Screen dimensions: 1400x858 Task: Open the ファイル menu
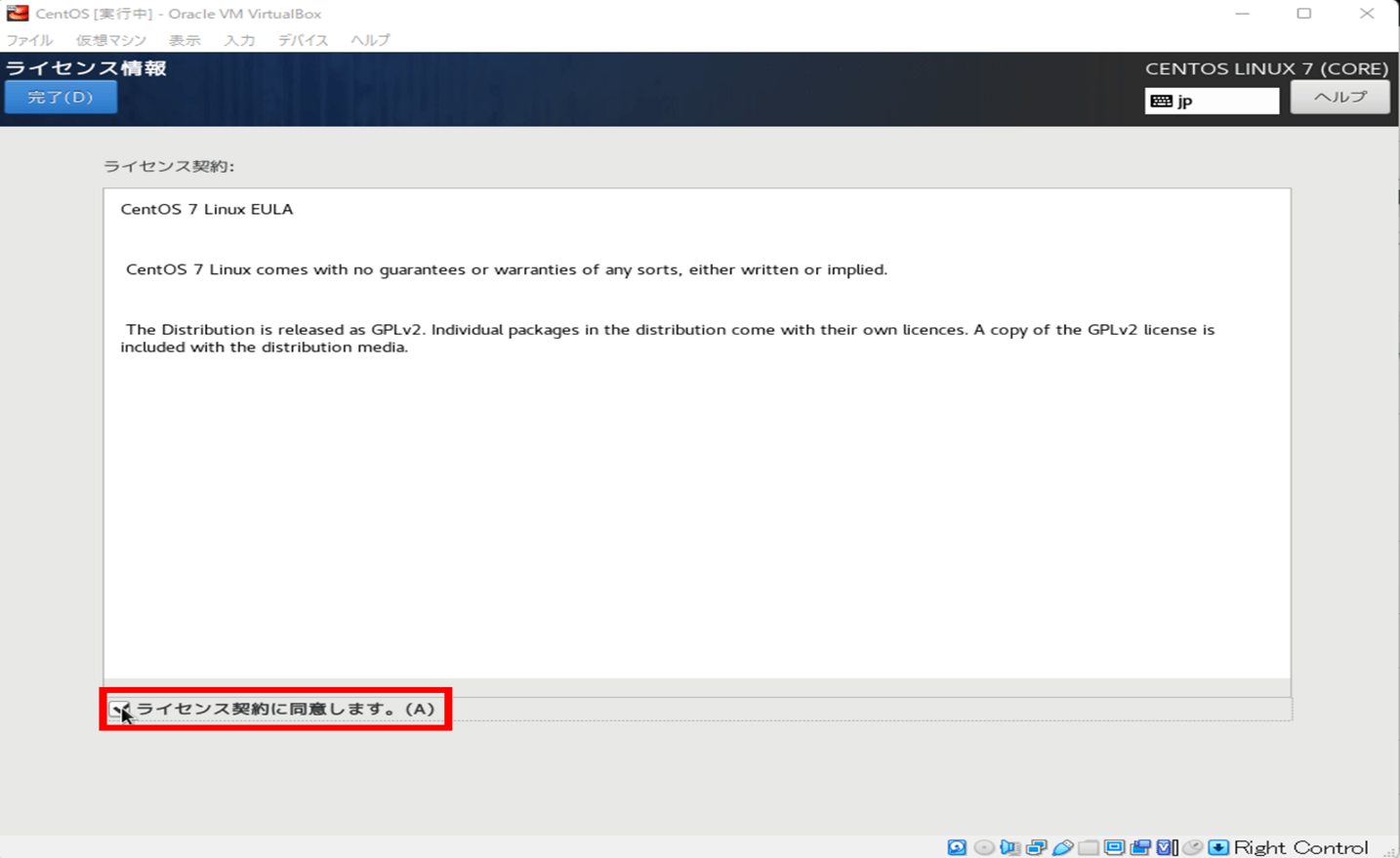coord(29,40)
